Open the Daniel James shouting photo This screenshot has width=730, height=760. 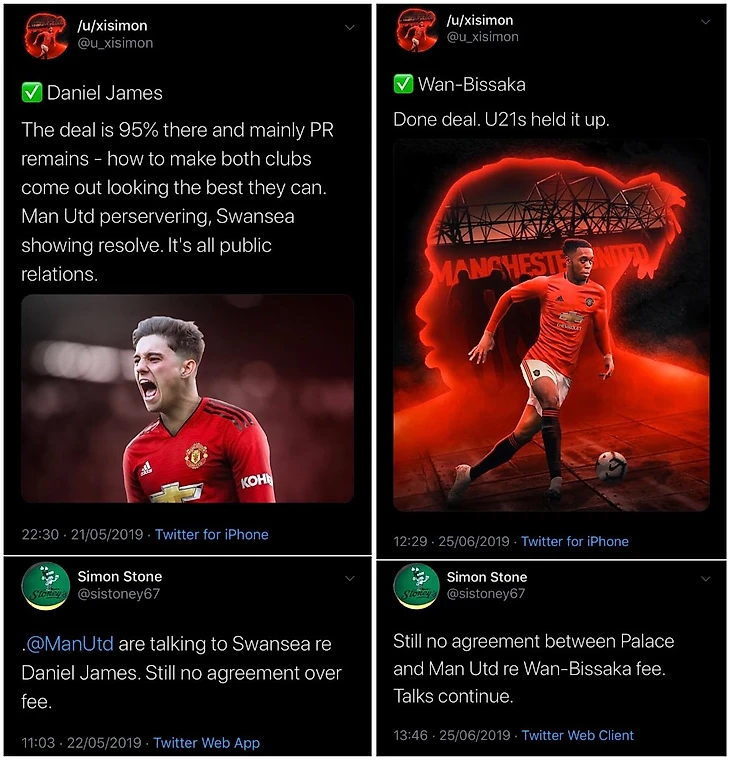tap(187, 398)
